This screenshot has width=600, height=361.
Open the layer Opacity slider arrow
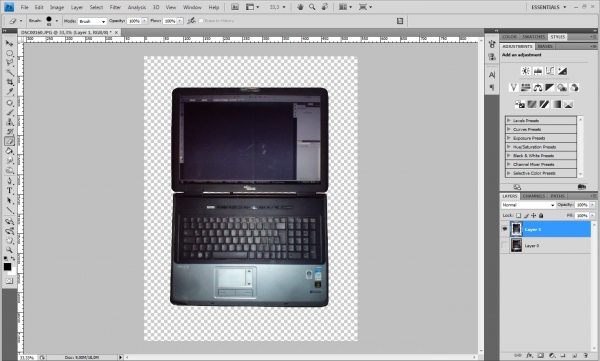tap(592, 205)
